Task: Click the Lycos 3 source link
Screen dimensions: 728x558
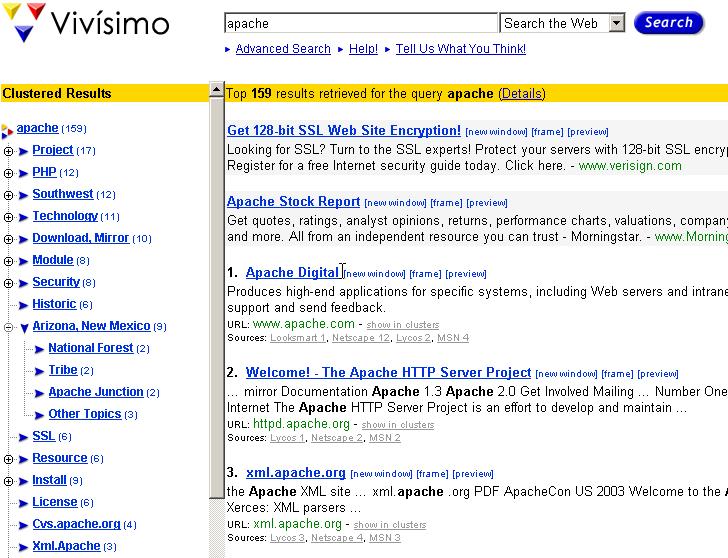Action: coord(287,538)
